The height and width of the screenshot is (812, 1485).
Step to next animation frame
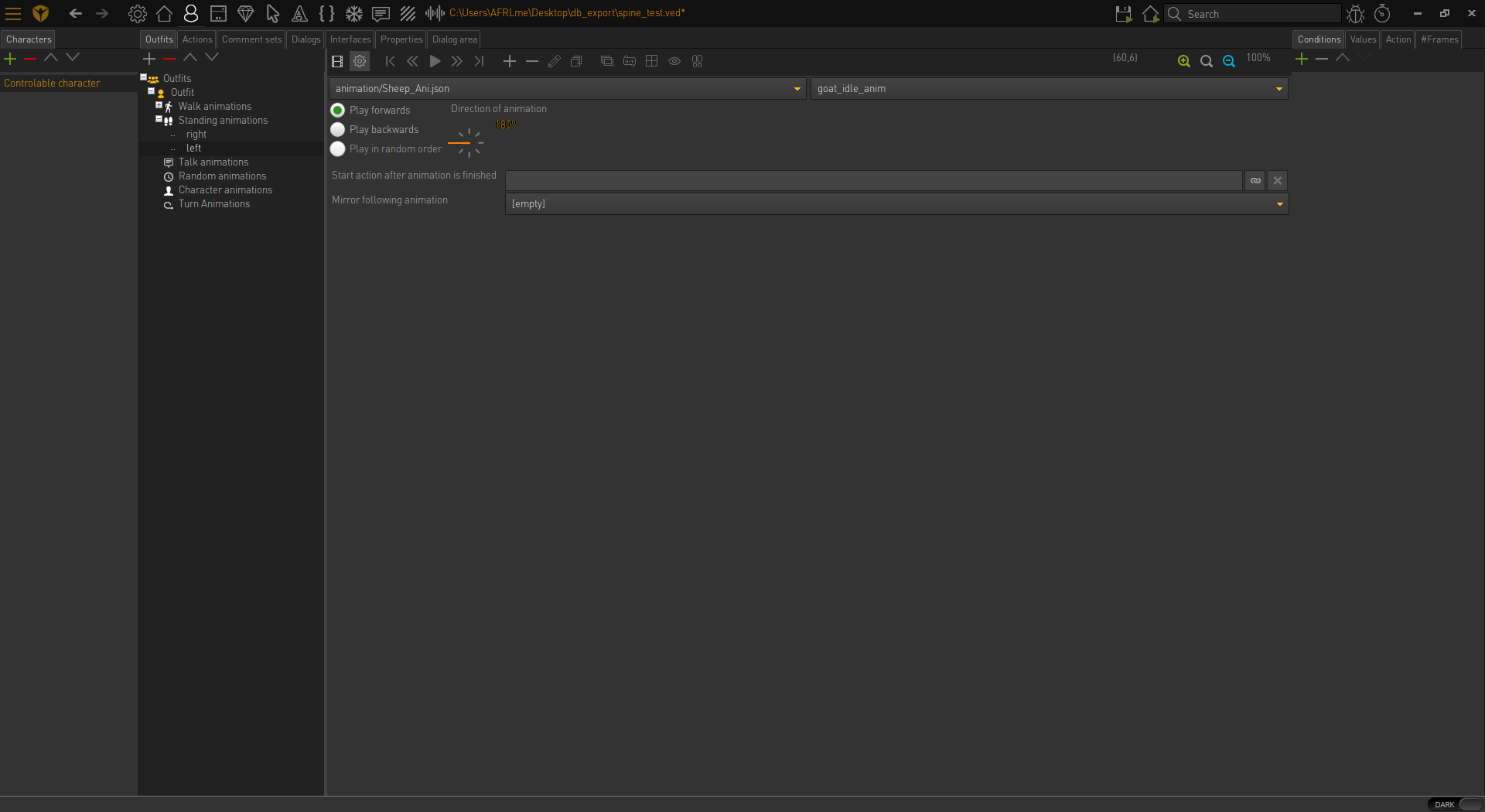coord(457,61)
